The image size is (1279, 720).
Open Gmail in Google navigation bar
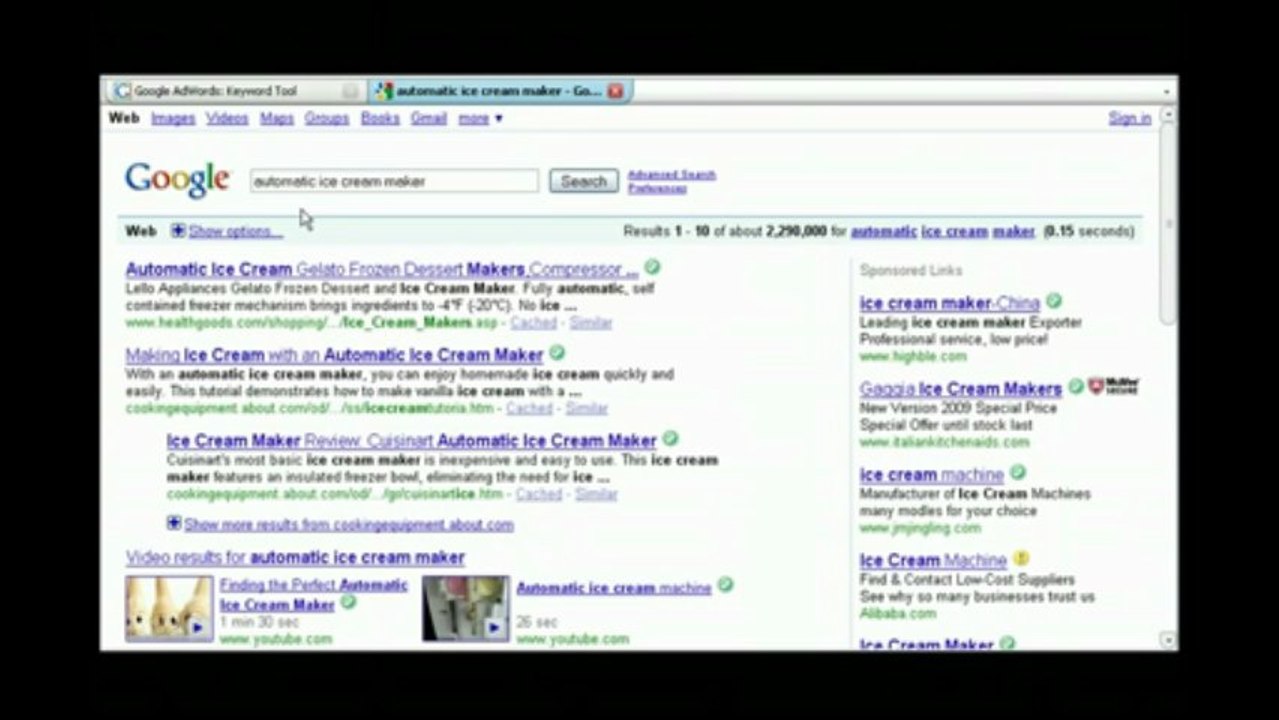point(428,118)
